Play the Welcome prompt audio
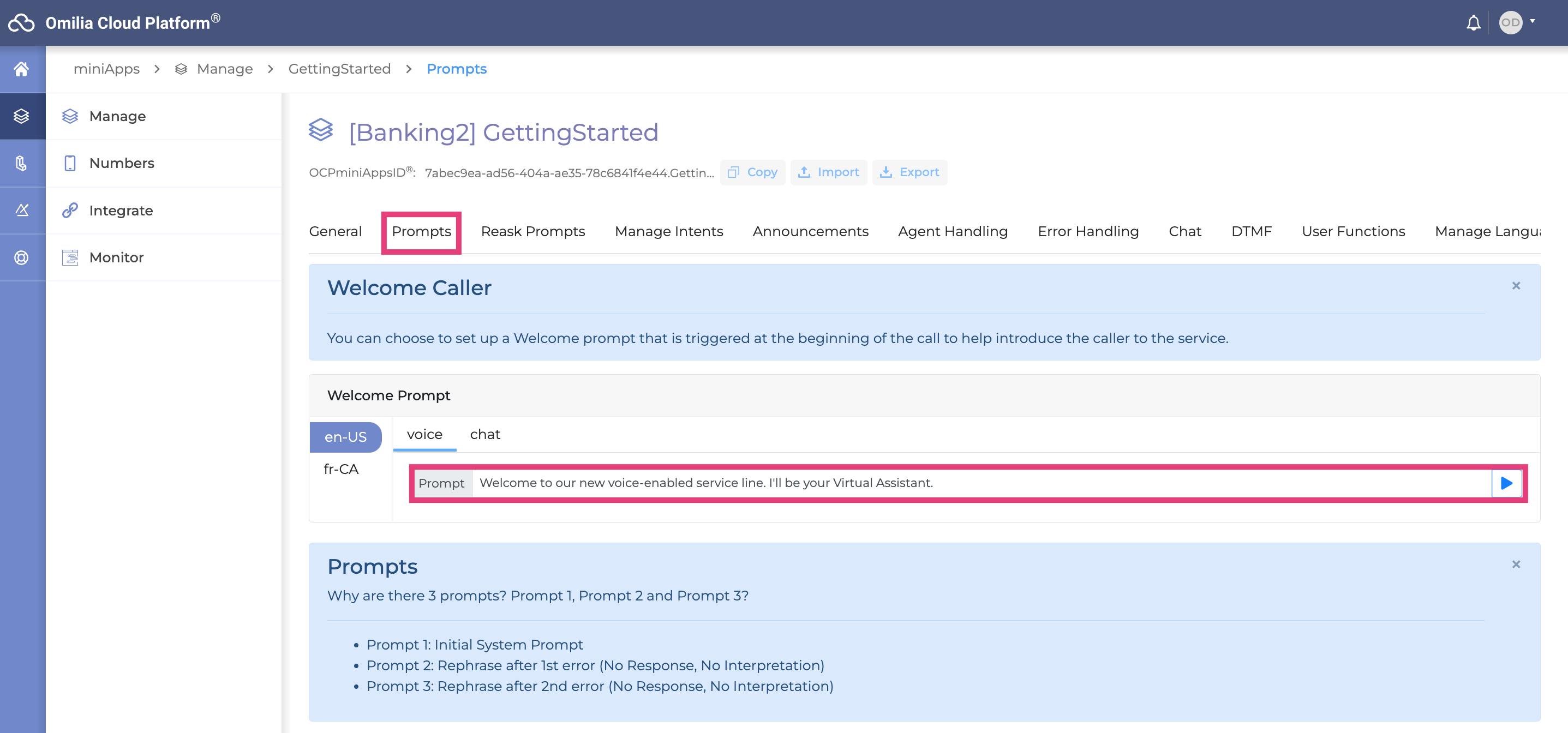The height and width of the screenshot is (733, 1568). (x=1506, y=483)
